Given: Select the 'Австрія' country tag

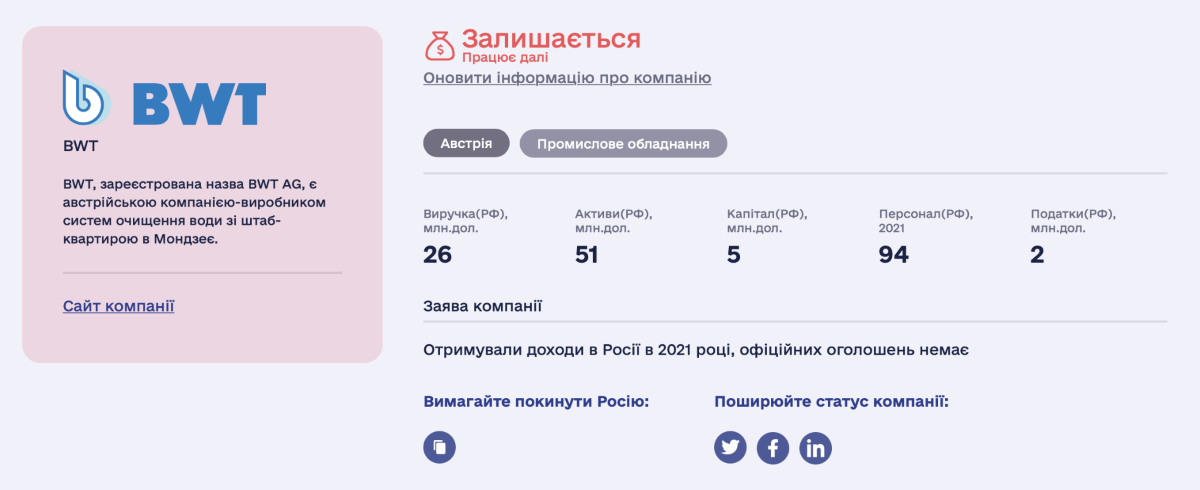Looking at the screenshot, I should pos(466,144).
